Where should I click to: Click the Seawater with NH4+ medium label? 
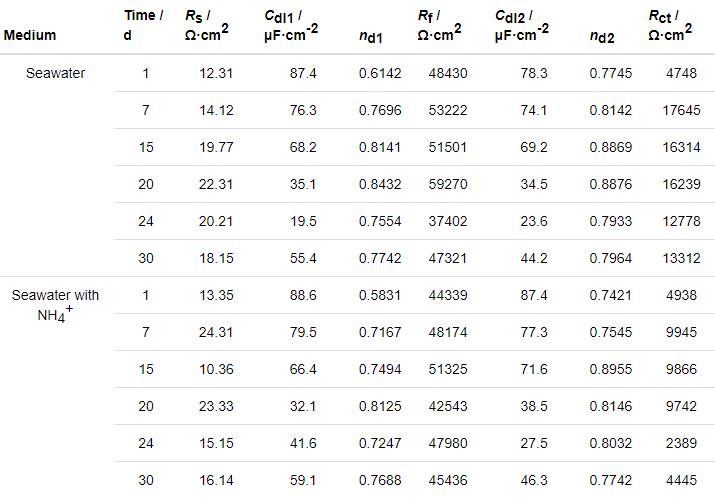[x=56, y=304]
